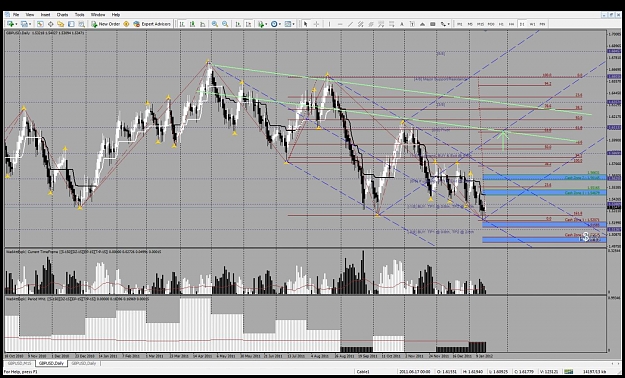Open the File menu
Image resolution: width=625 pixels, height=378 pixels.
coord(16,15)
